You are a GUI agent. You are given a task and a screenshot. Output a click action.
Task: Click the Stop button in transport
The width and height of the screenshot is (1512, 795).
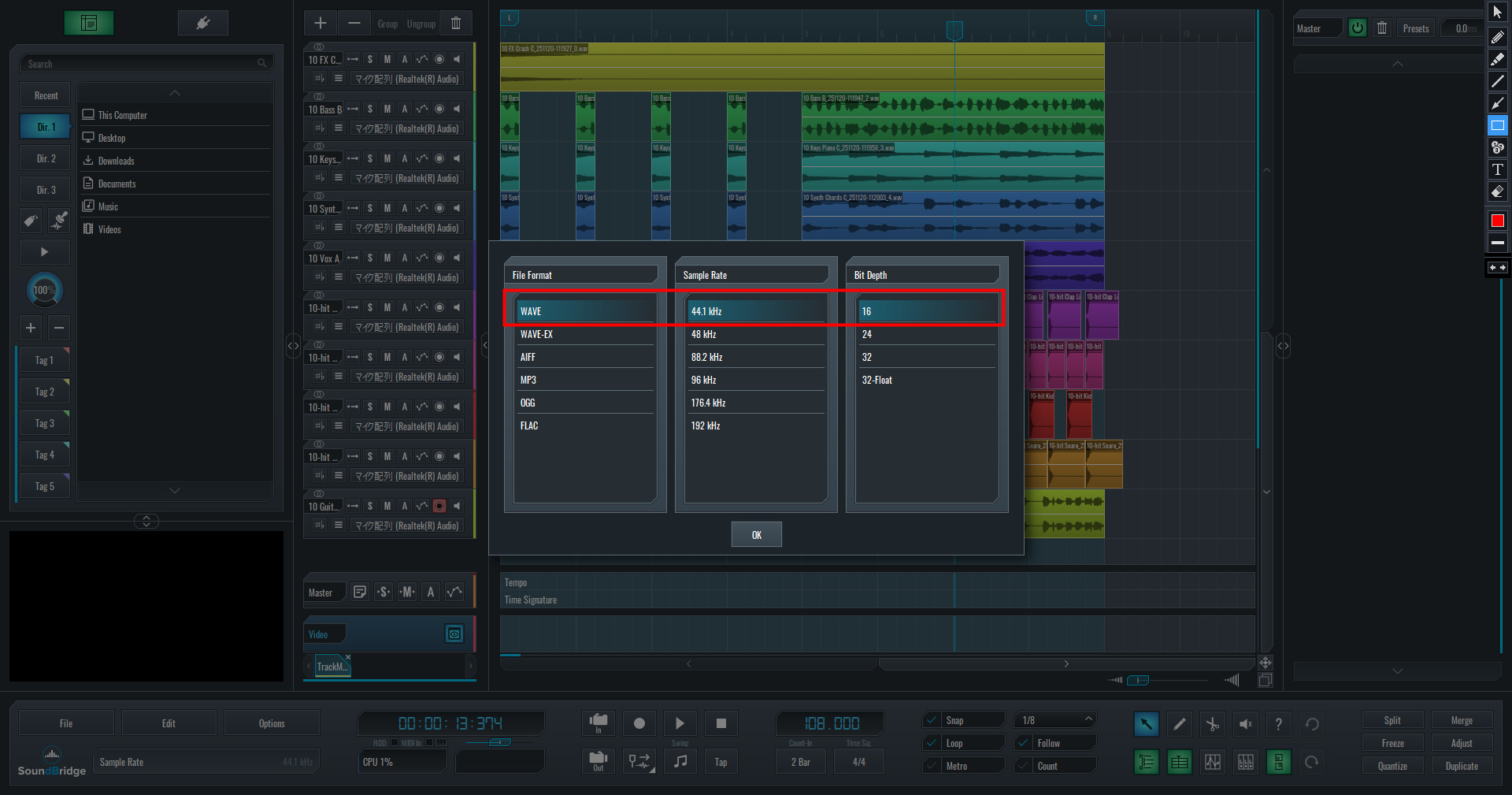[721, 723]
